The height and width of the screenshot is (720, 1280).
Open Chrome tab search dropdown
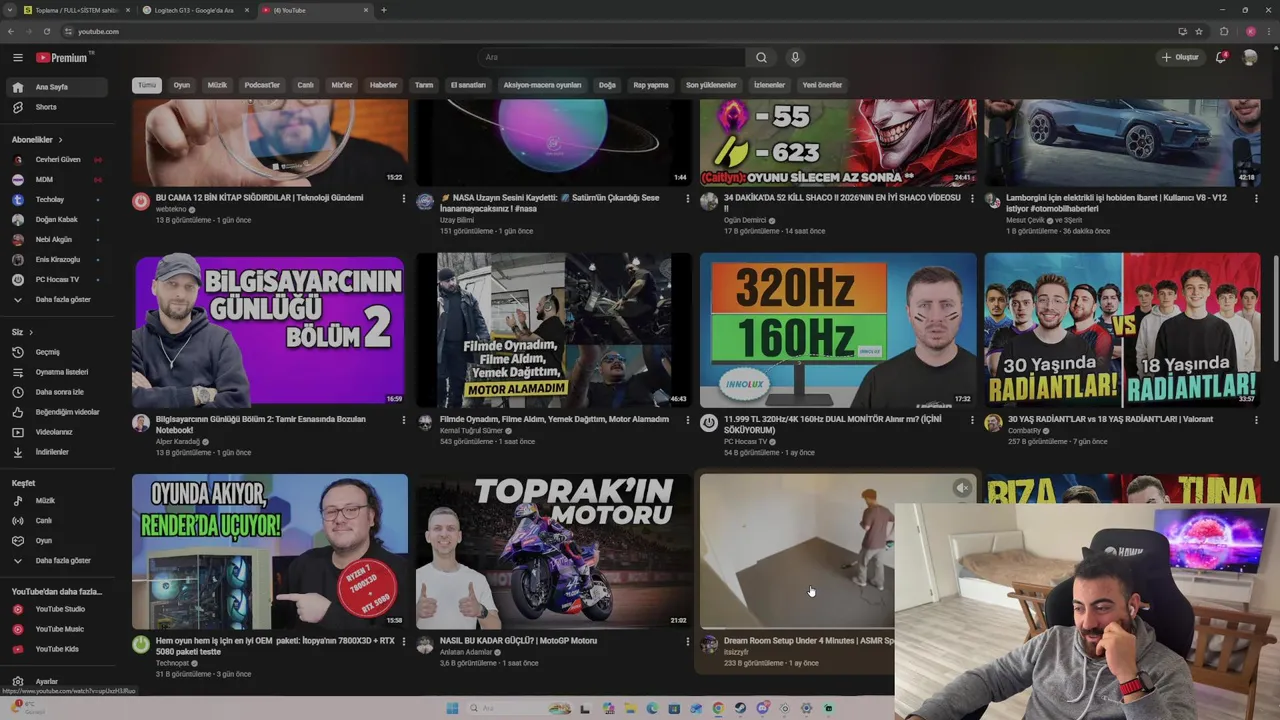coord(10,10)
